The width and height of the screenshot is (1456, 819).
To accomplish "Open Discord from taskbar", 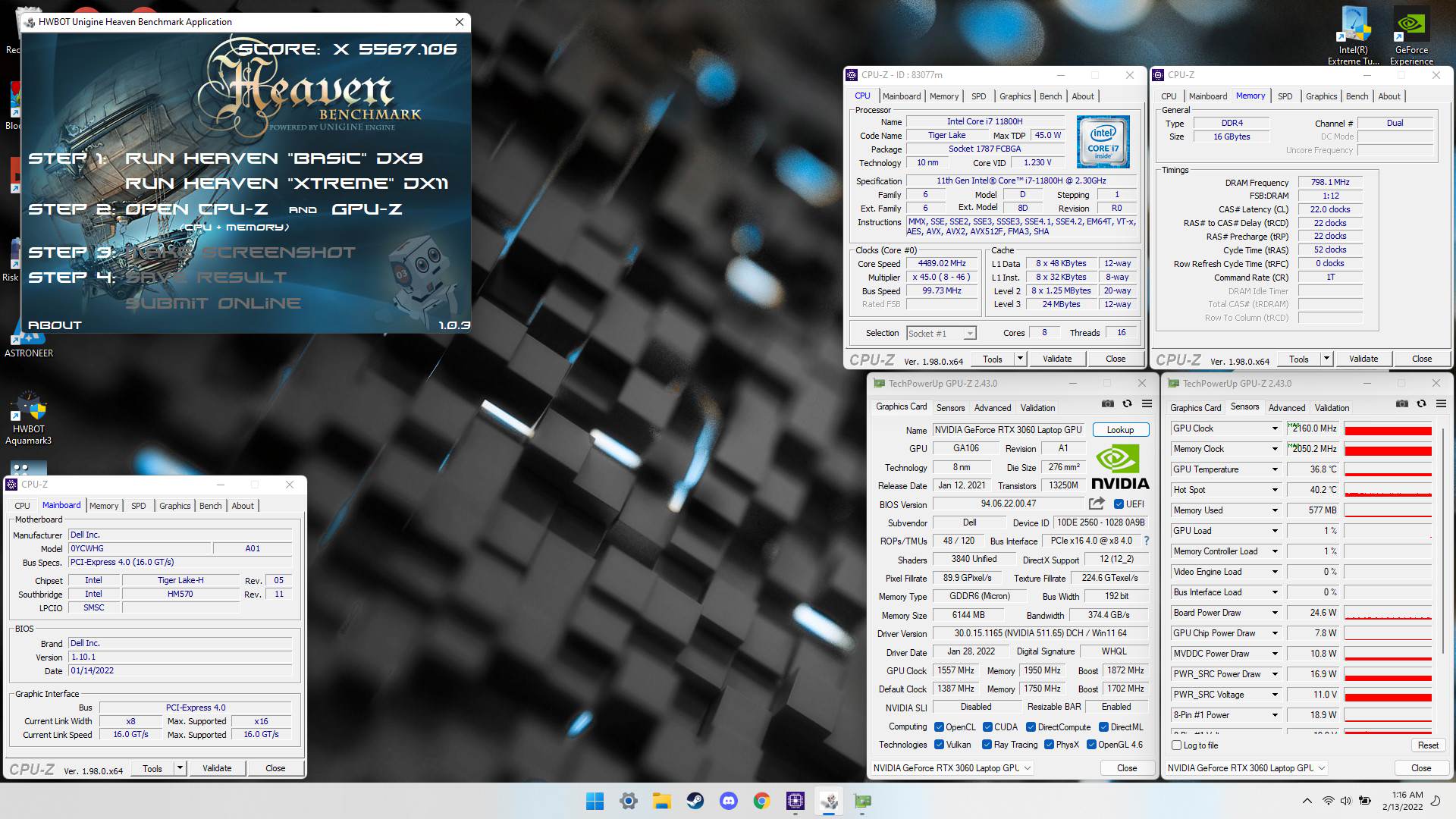I will coord(728,801).
